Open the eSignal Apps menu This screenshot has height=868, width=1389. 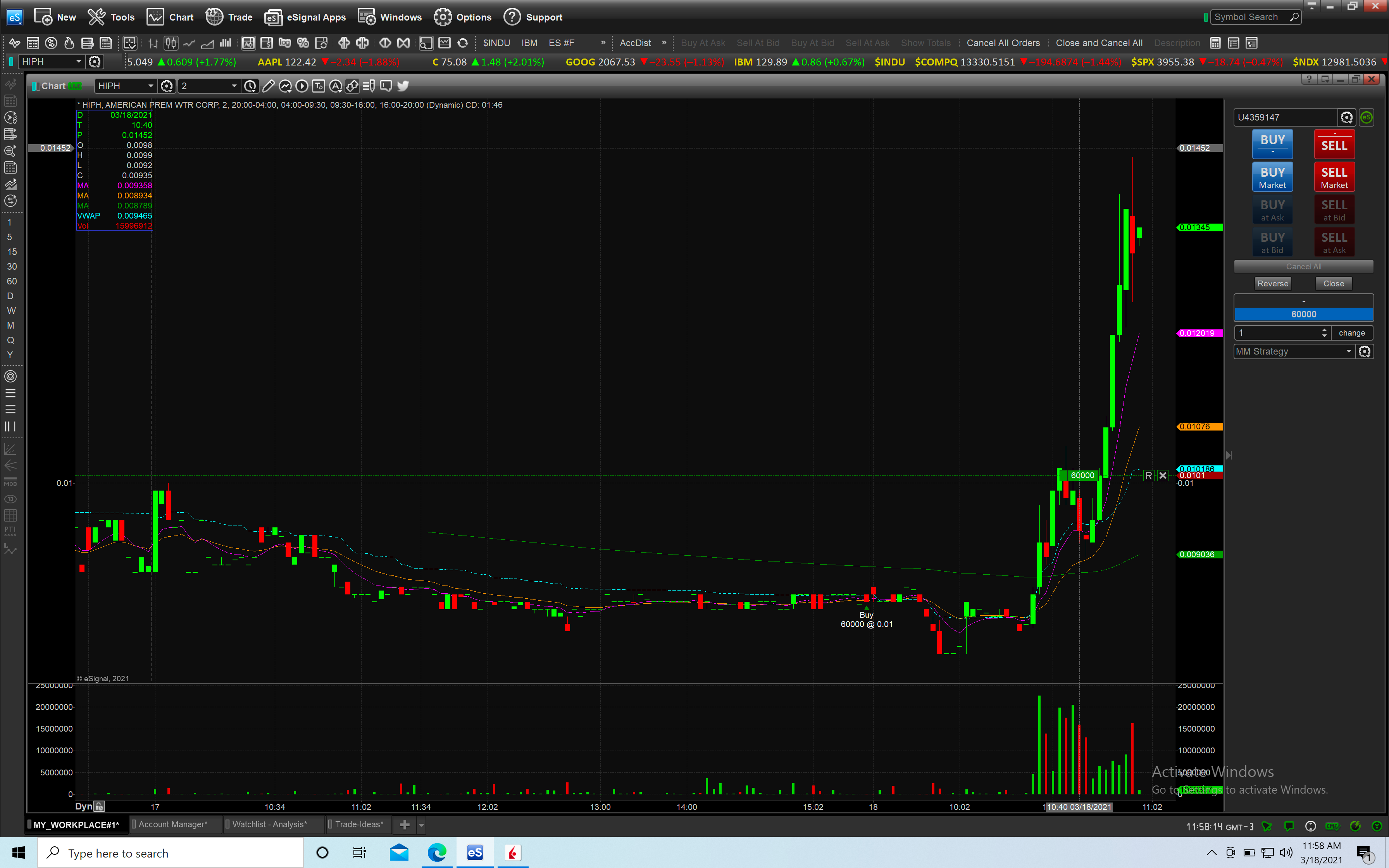tap(305, 17)
